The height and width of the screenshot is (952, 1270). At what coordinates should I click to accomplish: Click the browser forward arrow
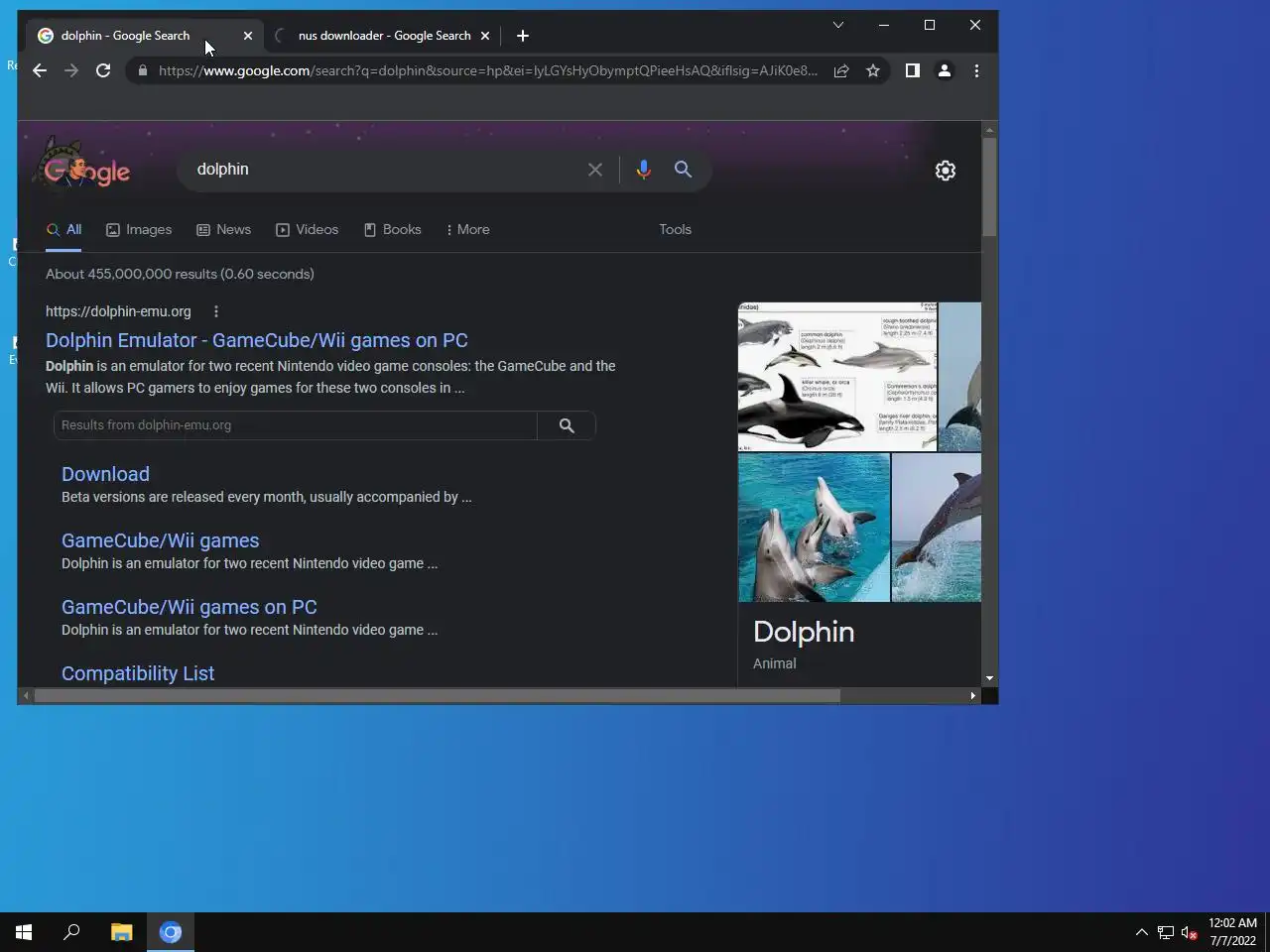71,70
